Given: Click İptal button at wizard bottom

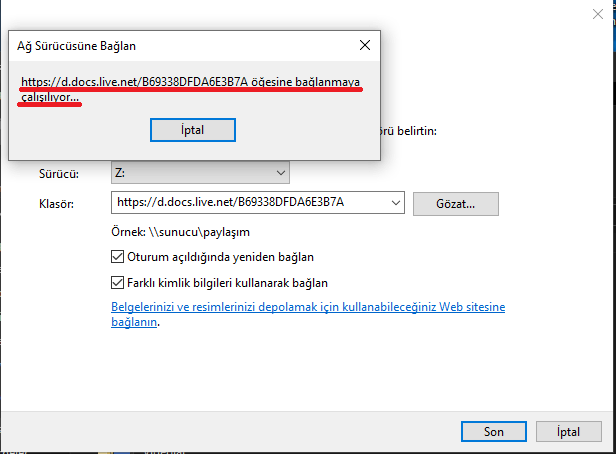Looking at the screenshot, I should (568, 432).
